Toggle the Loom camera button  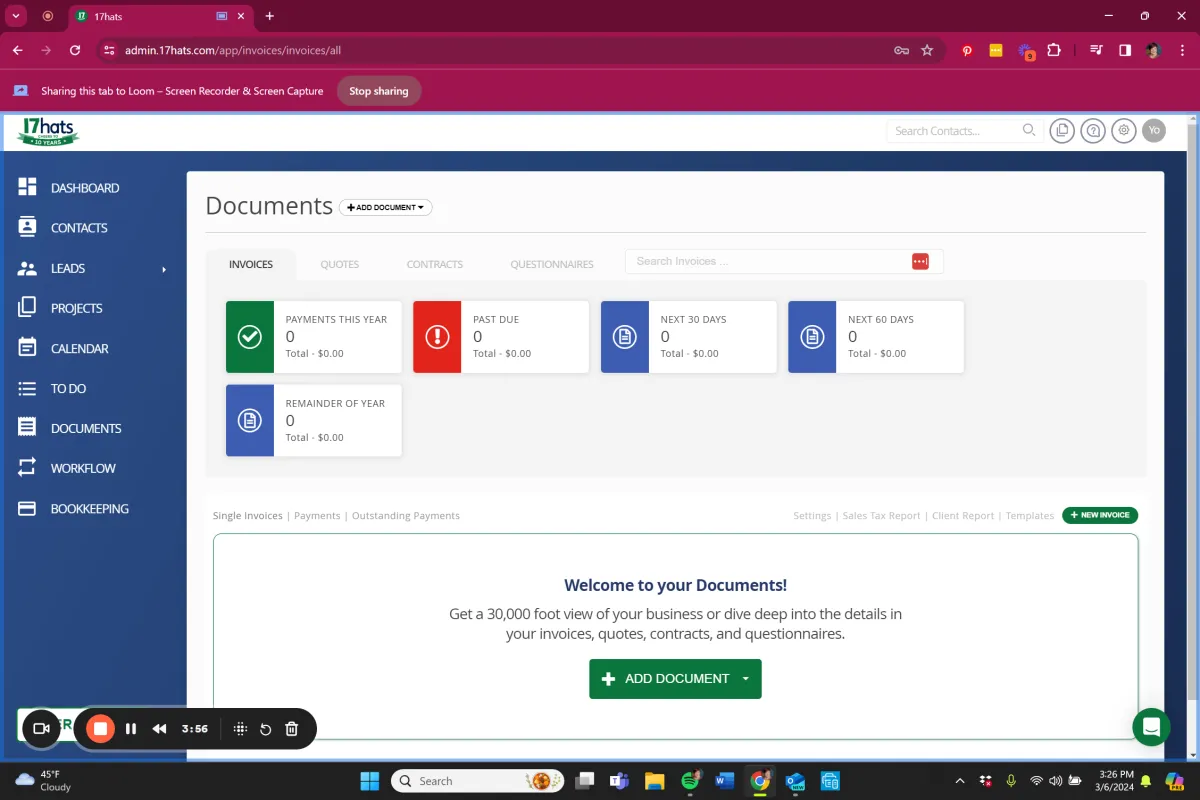[x=41, y=729]
